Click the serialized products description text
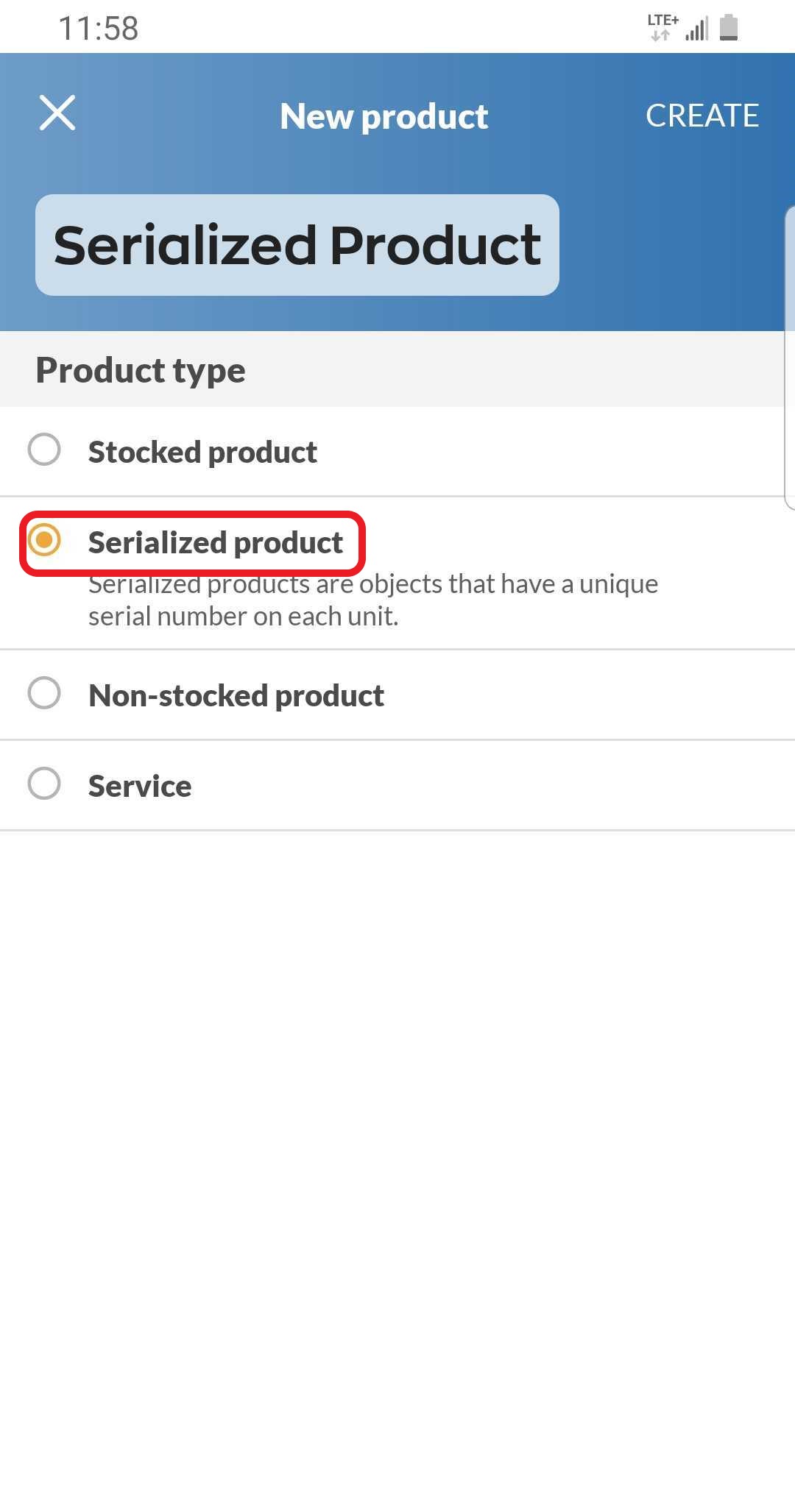Viewport: 795px width, 1512px height. pyautogui.click(x=372, y=600)
